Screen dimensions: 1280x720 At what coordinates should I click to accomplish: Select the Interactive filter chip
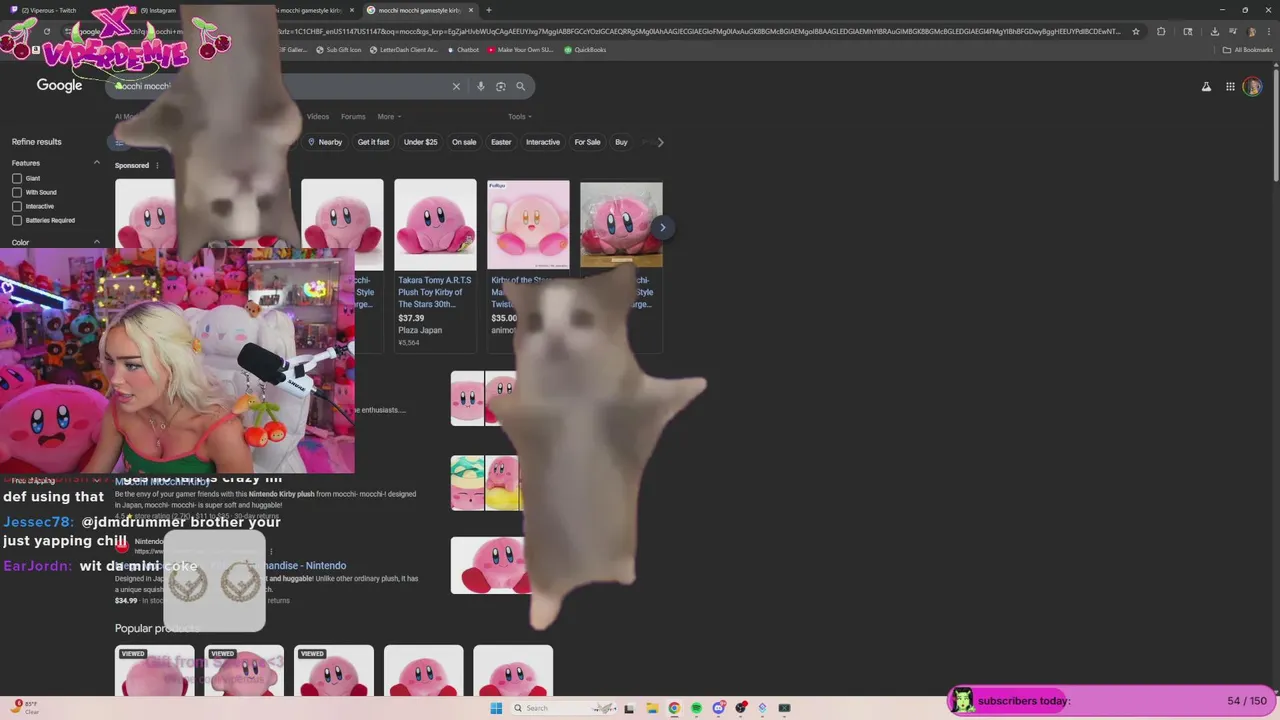pyautogui.click(x=543, y=142)
